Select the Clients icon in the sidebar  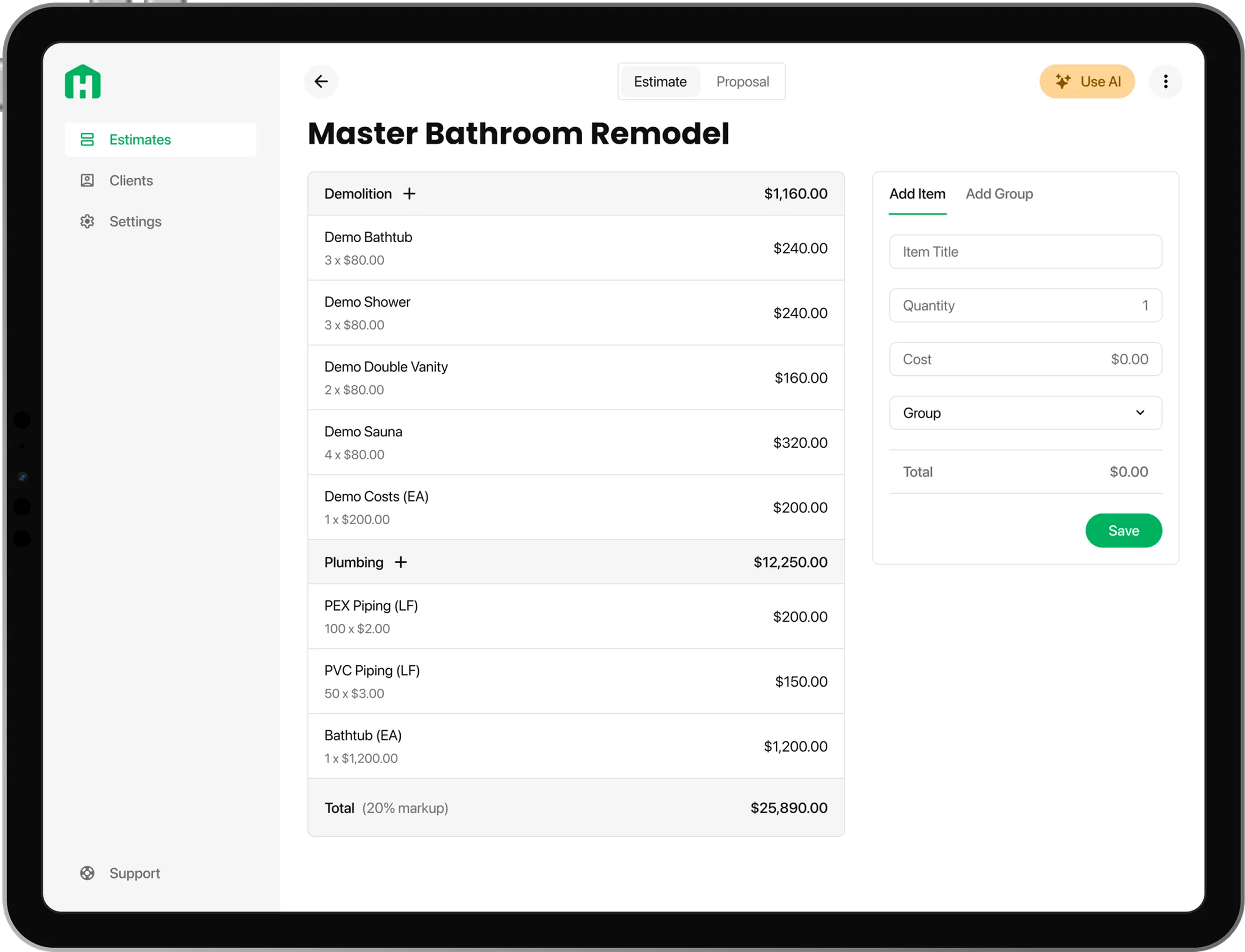pos(87,180)
